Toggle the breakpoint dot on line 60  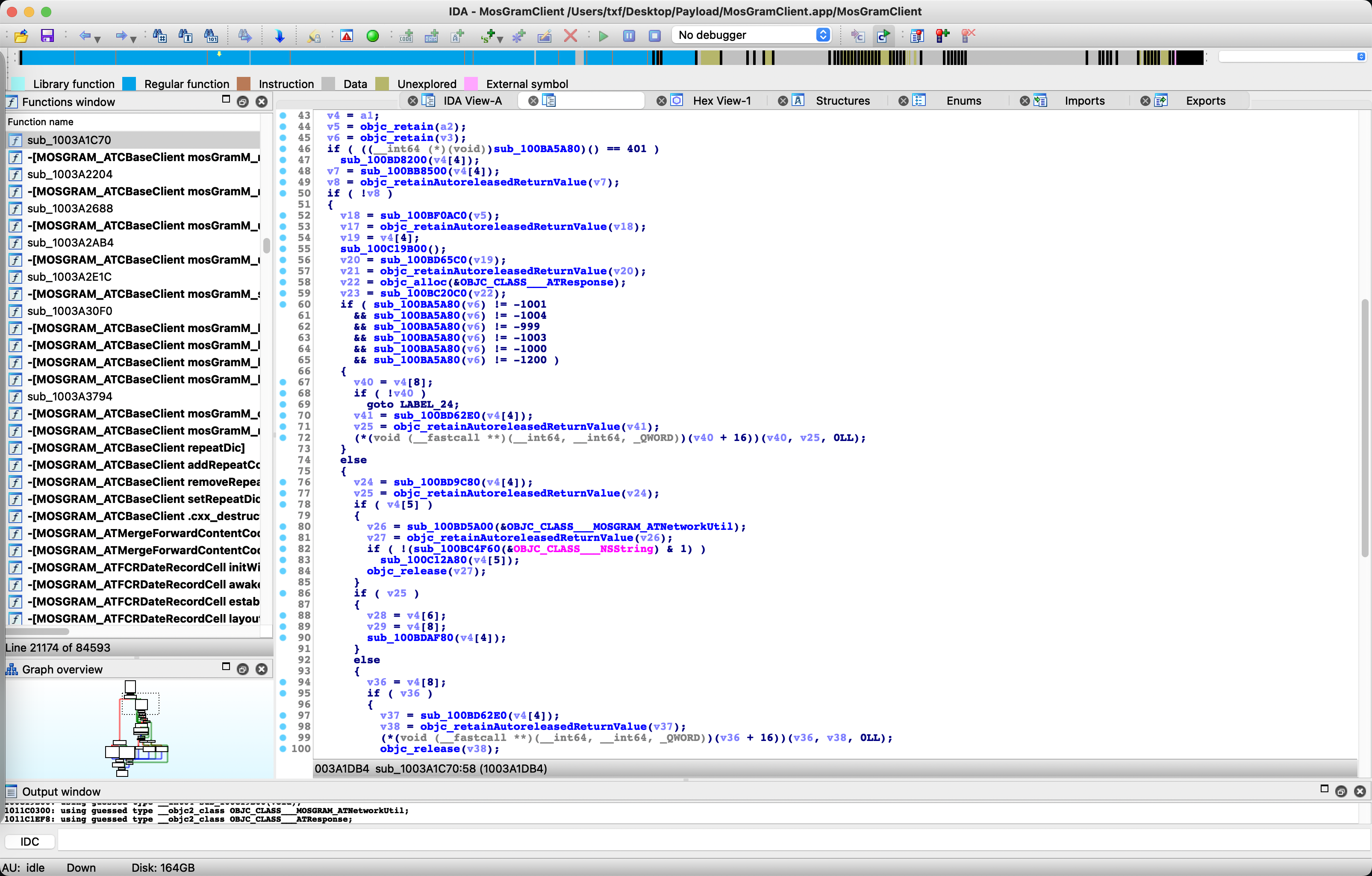click(283, 304)
